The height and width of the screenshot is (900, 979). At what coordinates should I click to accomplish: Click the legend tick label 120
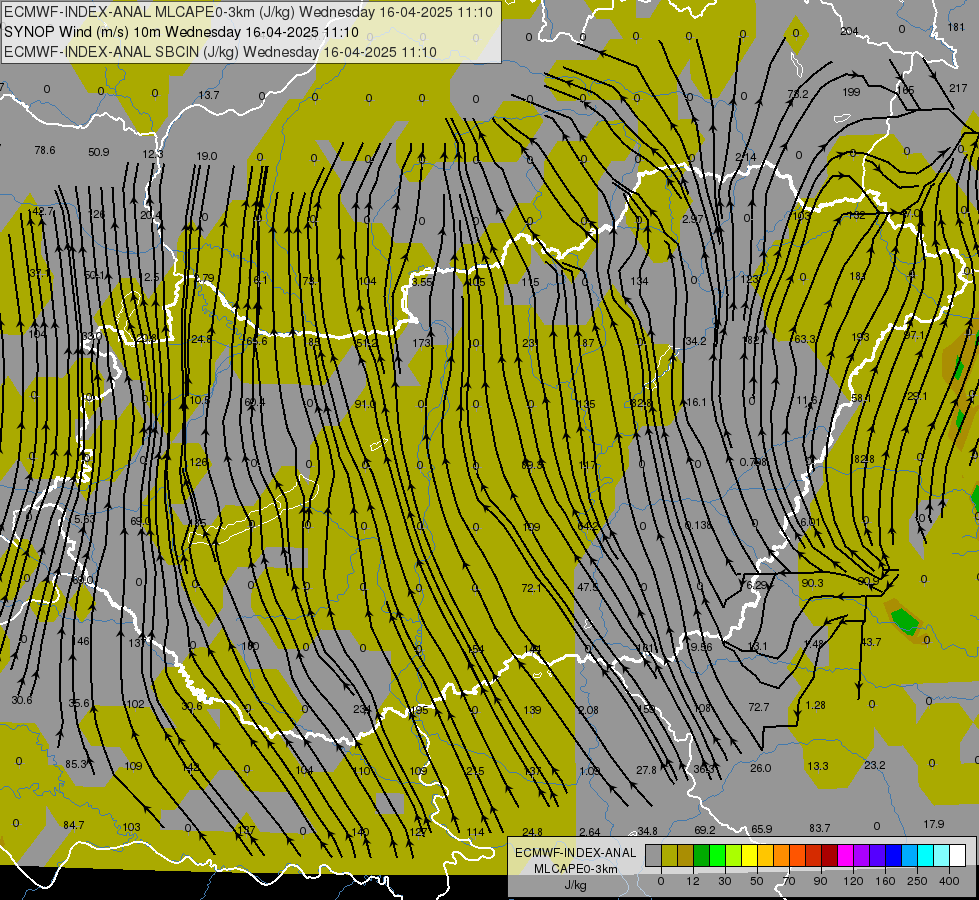coord(853,881)
